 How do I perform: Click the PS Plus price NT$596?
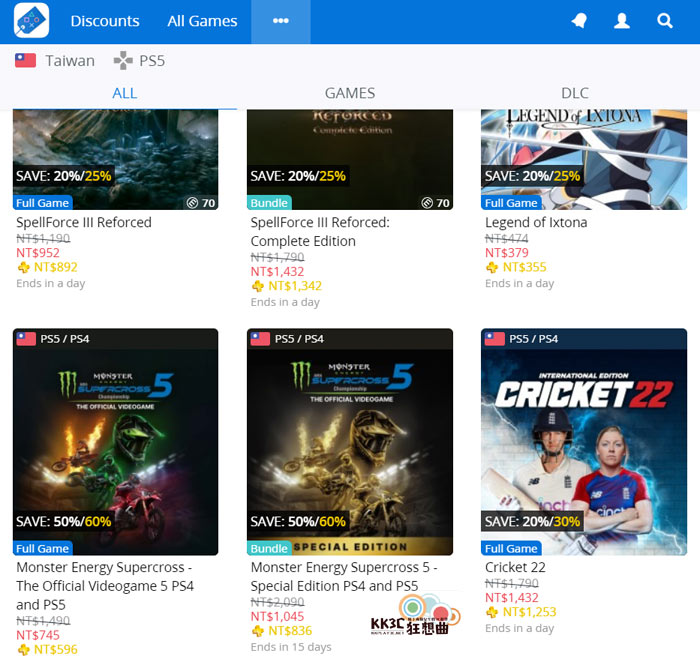tap(56, 649)
